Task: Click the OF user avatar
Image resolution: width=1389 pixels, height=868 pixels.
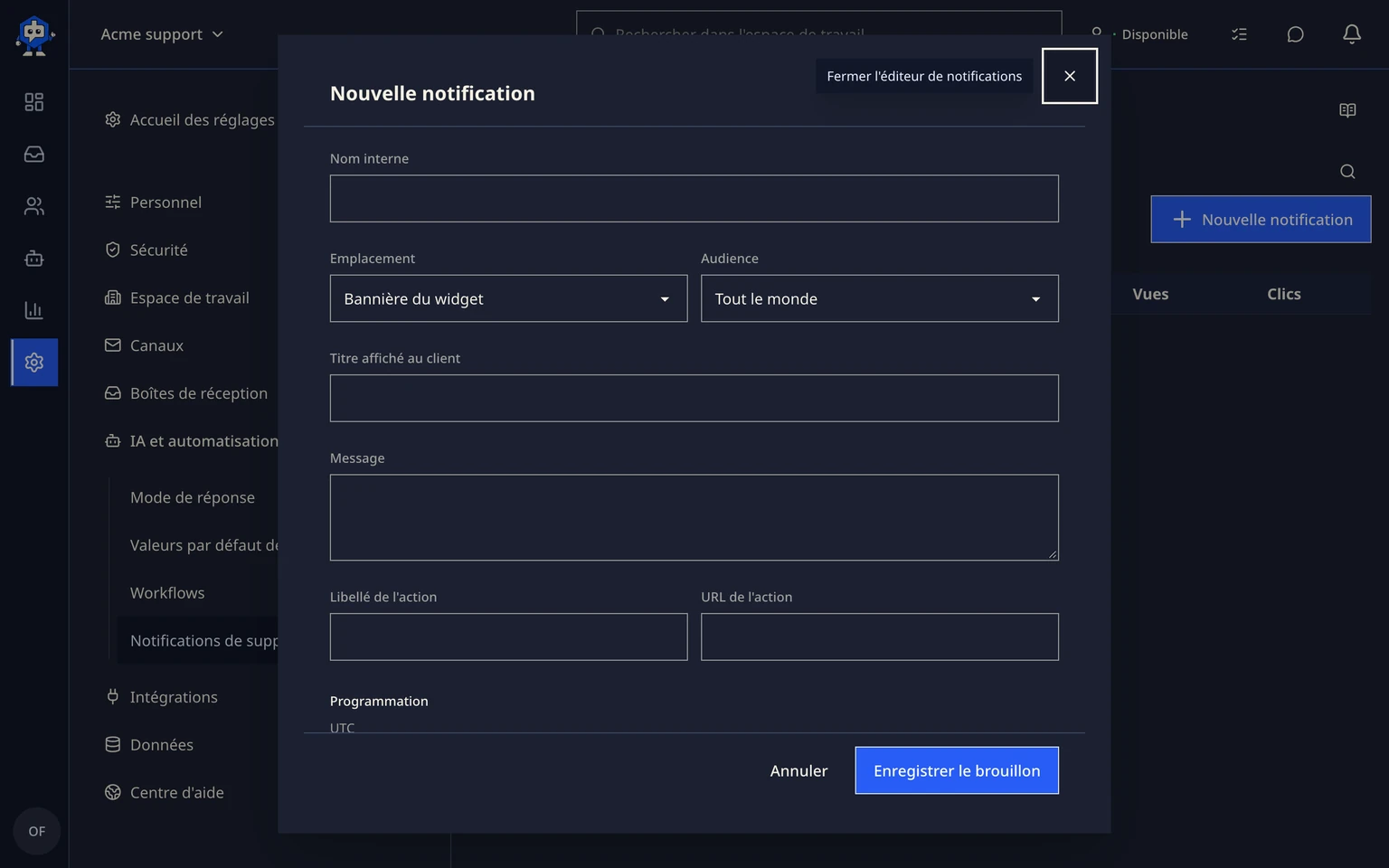Action: click(37, 831)
